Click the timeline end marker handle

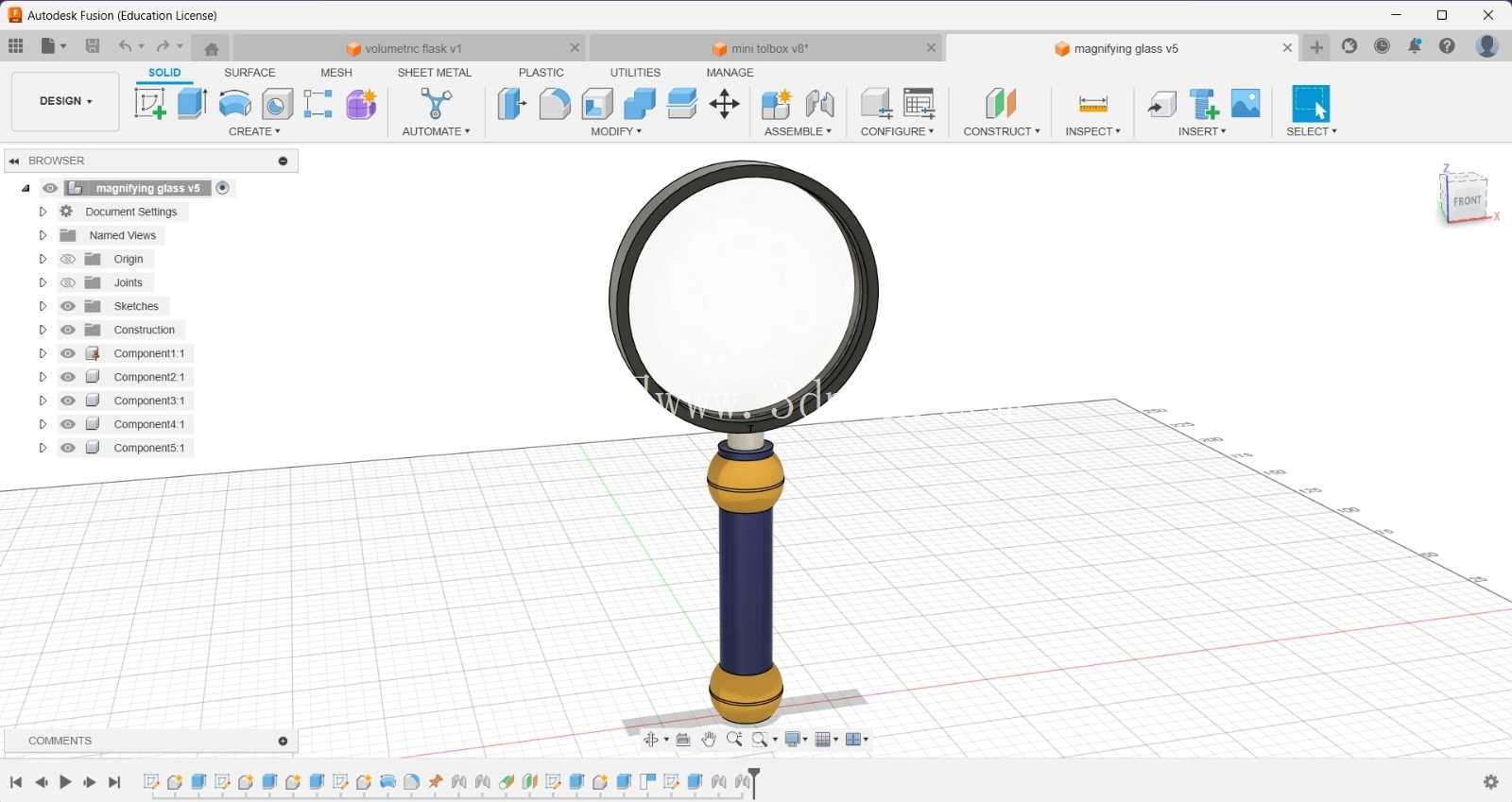click(754, 782)
